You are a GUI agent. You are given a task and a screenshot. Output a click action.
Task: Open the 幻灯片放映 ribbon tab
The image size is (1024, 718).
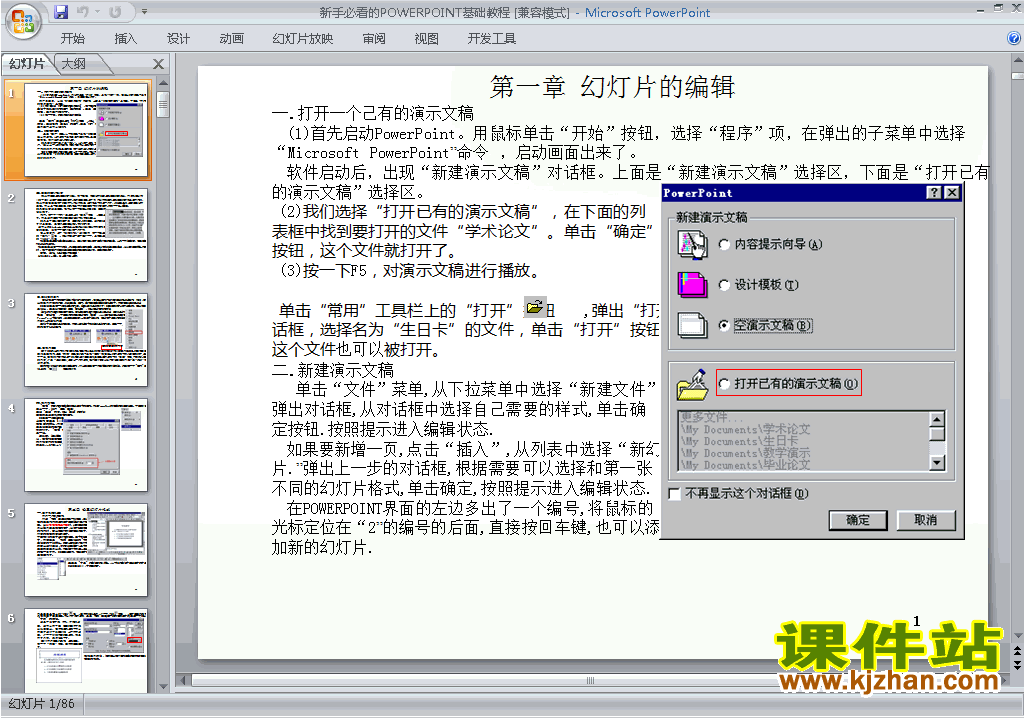click(x=302, y=39)
